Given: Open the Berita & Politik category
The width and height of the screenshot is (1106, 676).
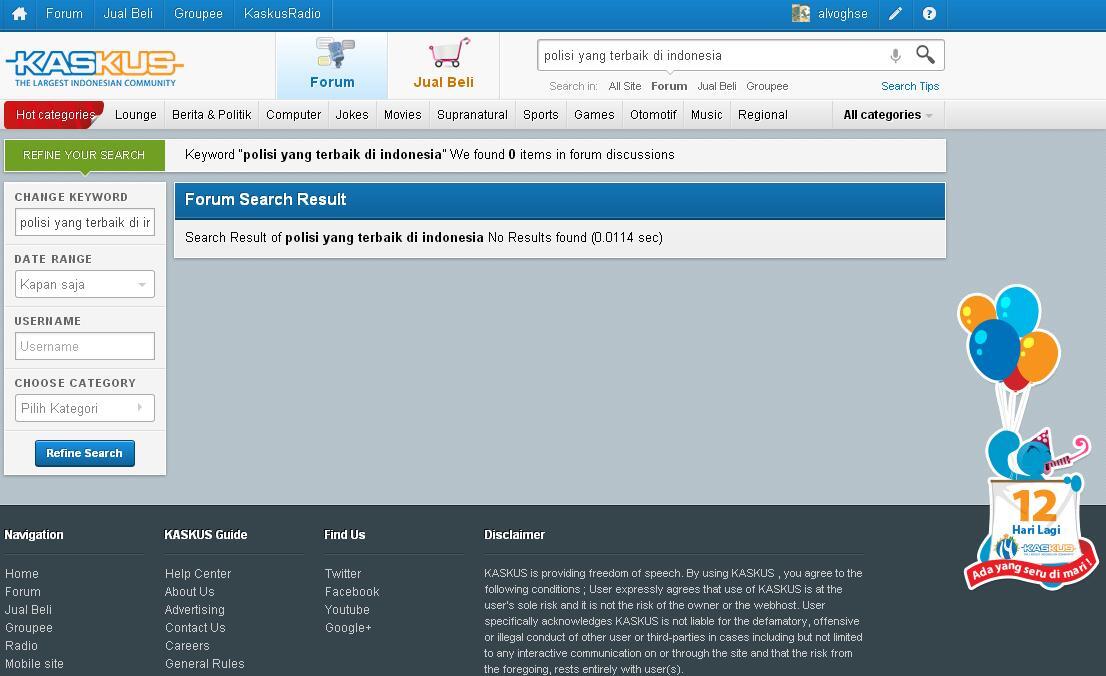Looking at the screenshot, I should (x=212, y=115).
